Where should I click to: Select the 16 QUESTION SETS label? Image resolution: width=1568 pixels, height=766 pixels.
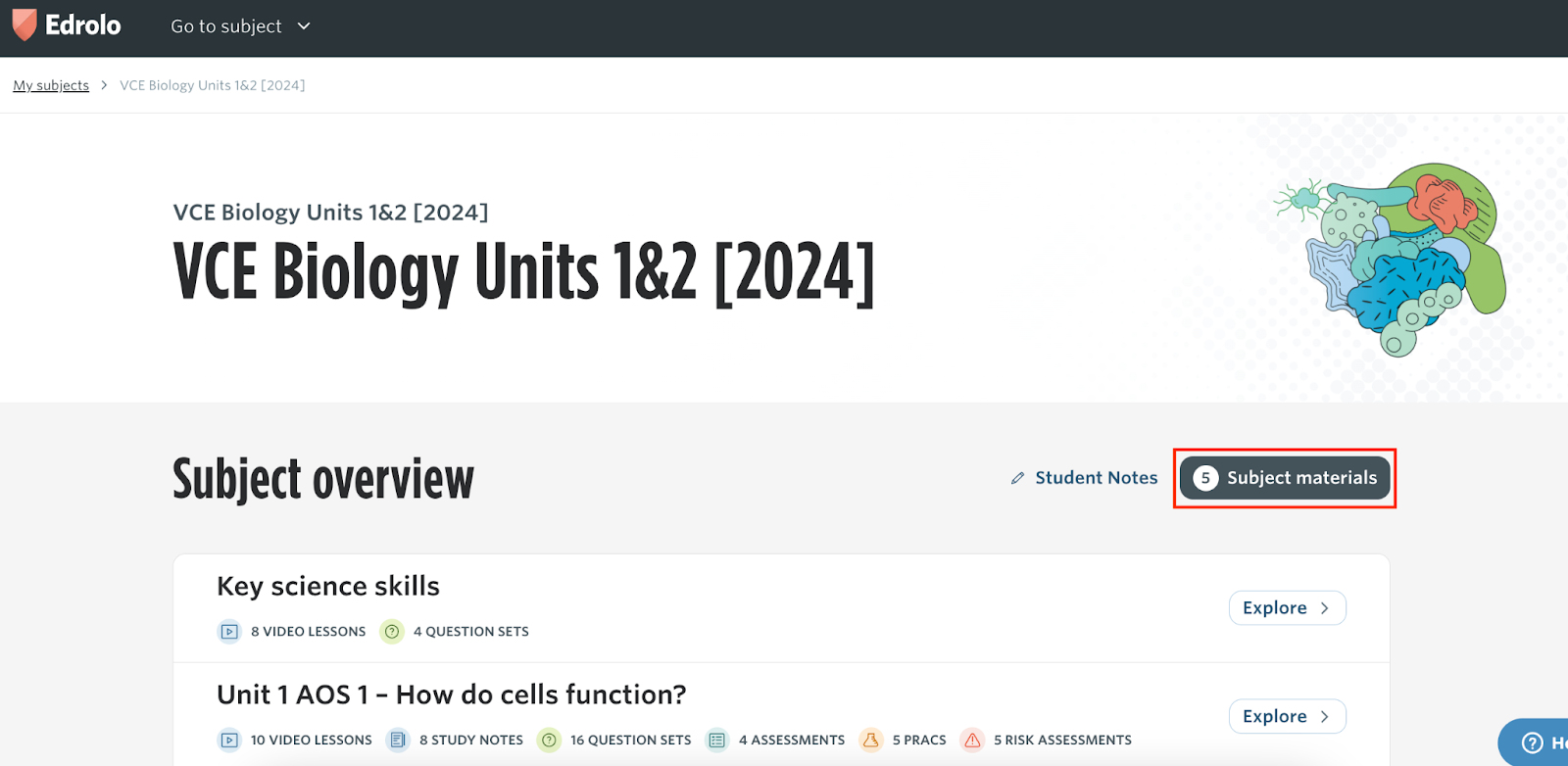pos(631,741)
